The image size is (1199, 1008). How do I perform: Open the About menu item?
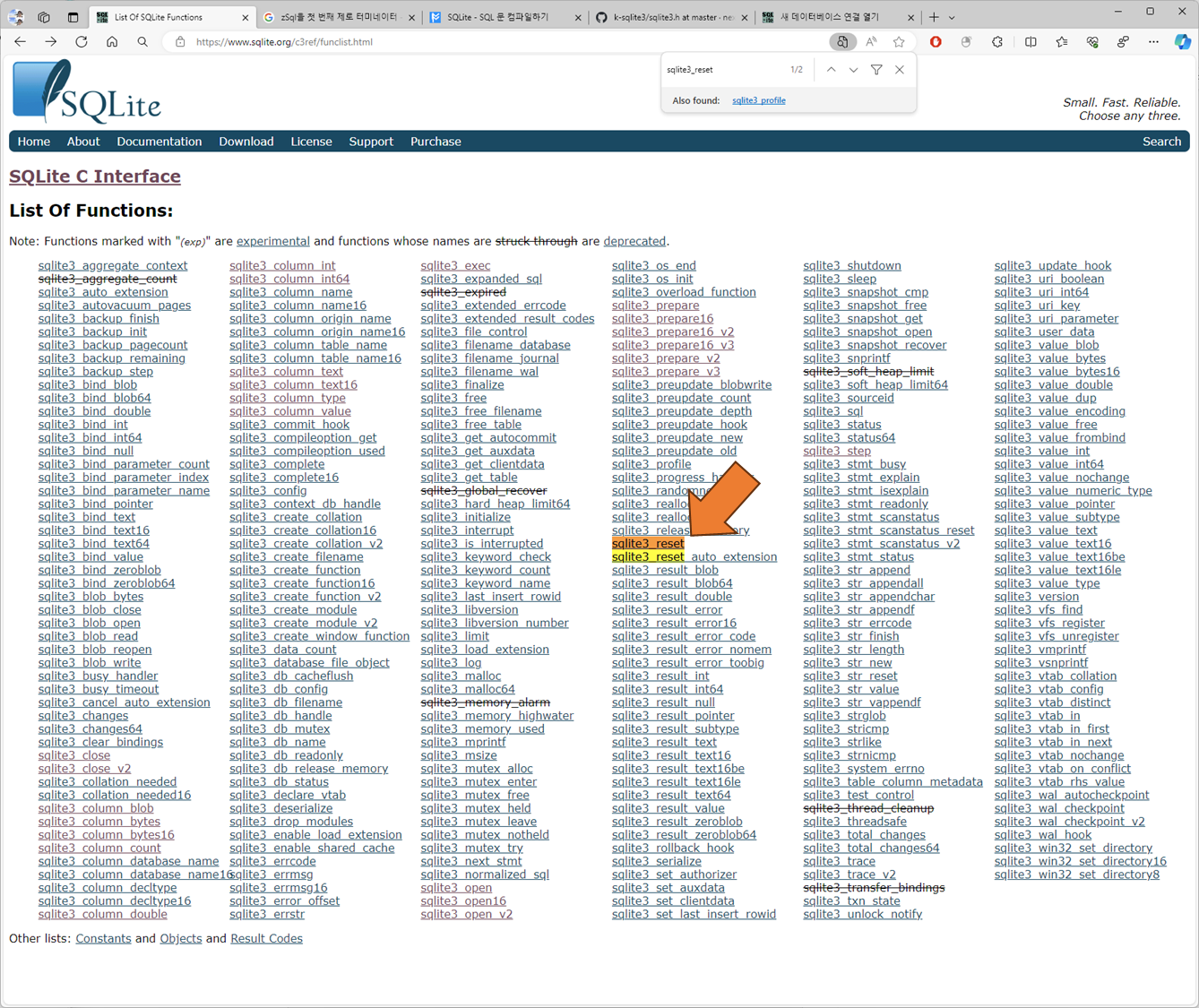[83, 142]
